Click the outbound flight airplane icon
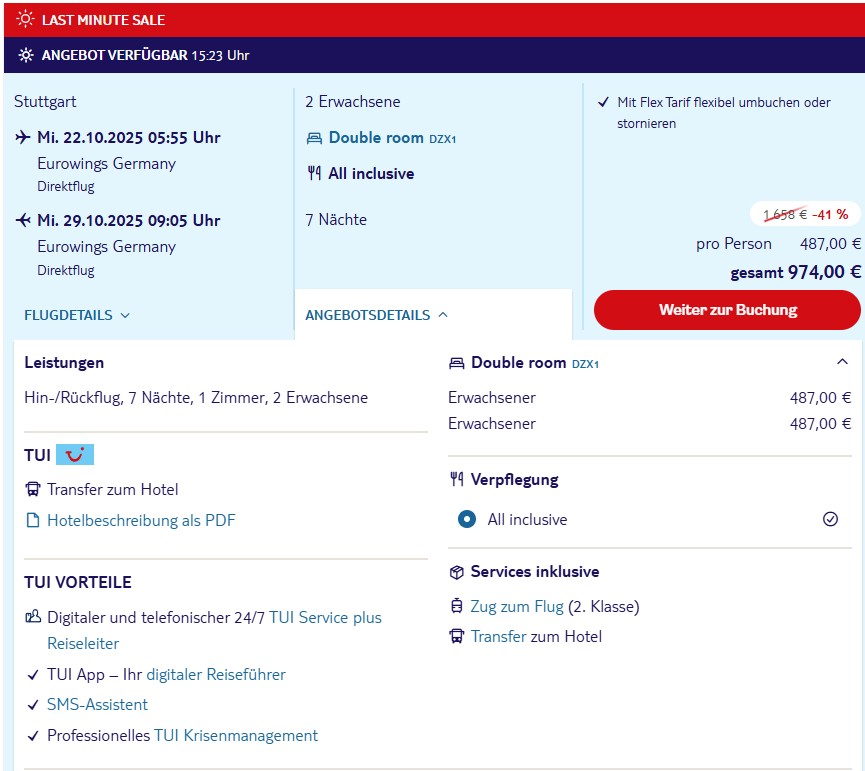Image resolution: width=865 pixels, height=771 pixels. coord(23,137)
